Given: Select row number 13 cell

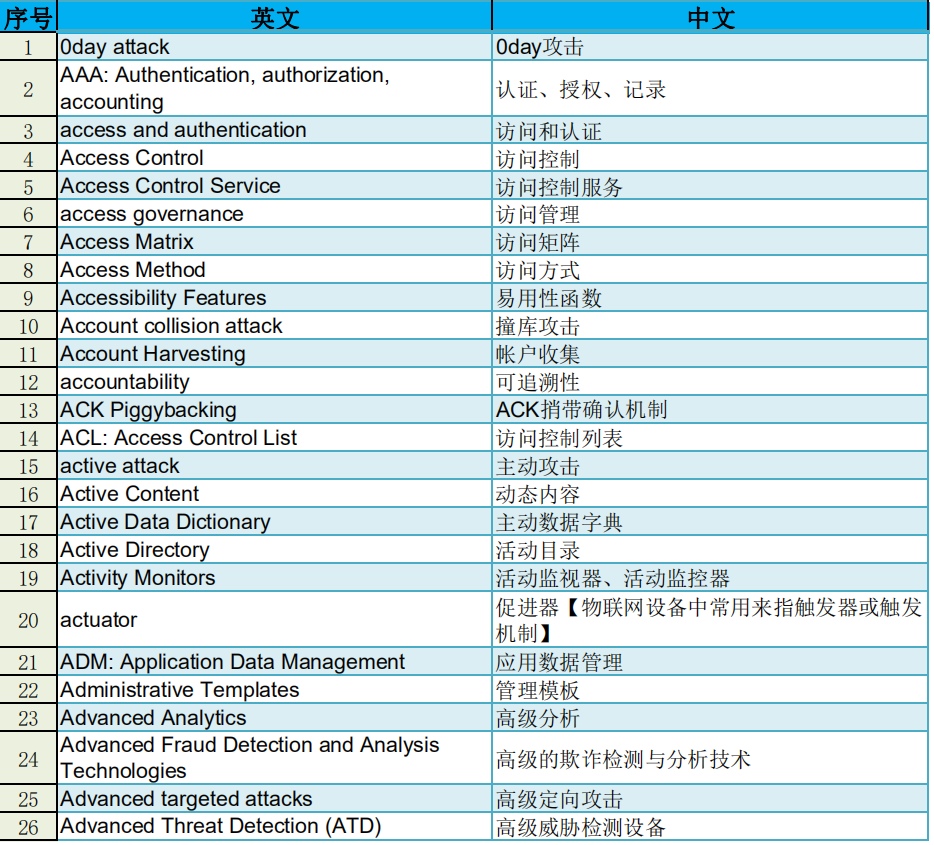Looking at the screenshot, I should tap(28, 410).
